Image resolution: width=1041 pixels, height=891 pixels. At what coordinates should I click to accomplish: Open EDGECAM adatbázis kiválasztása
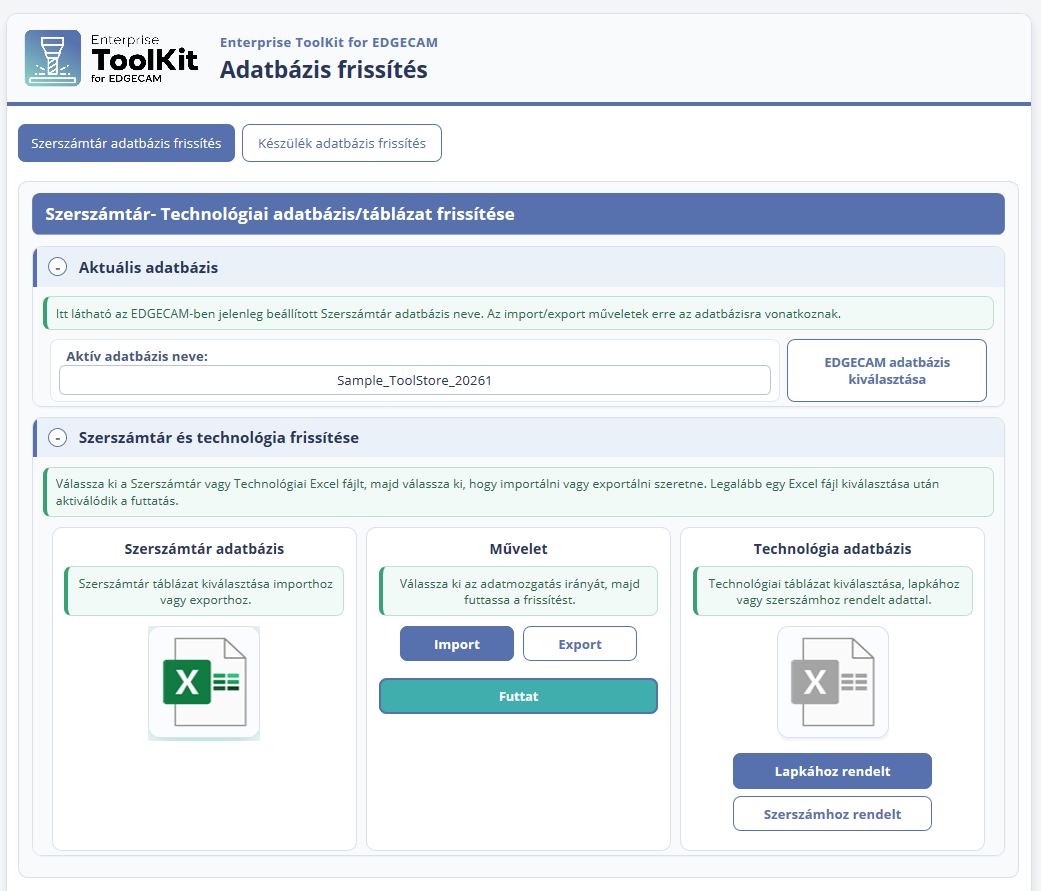(x=887, y=370)
